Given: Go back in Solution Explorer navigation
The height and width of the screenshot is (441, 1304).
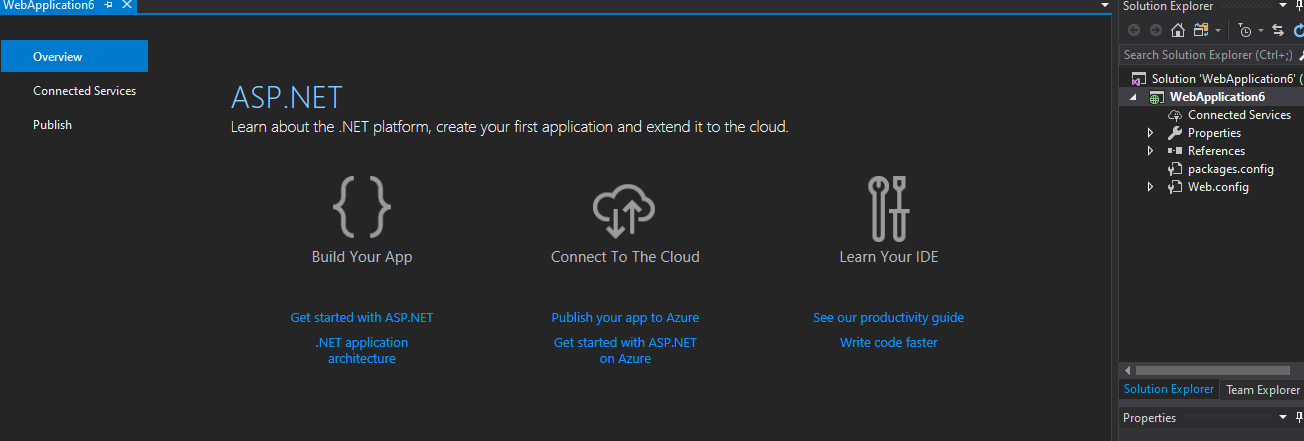Looking at the screenshot, I should pos(1133,30).
